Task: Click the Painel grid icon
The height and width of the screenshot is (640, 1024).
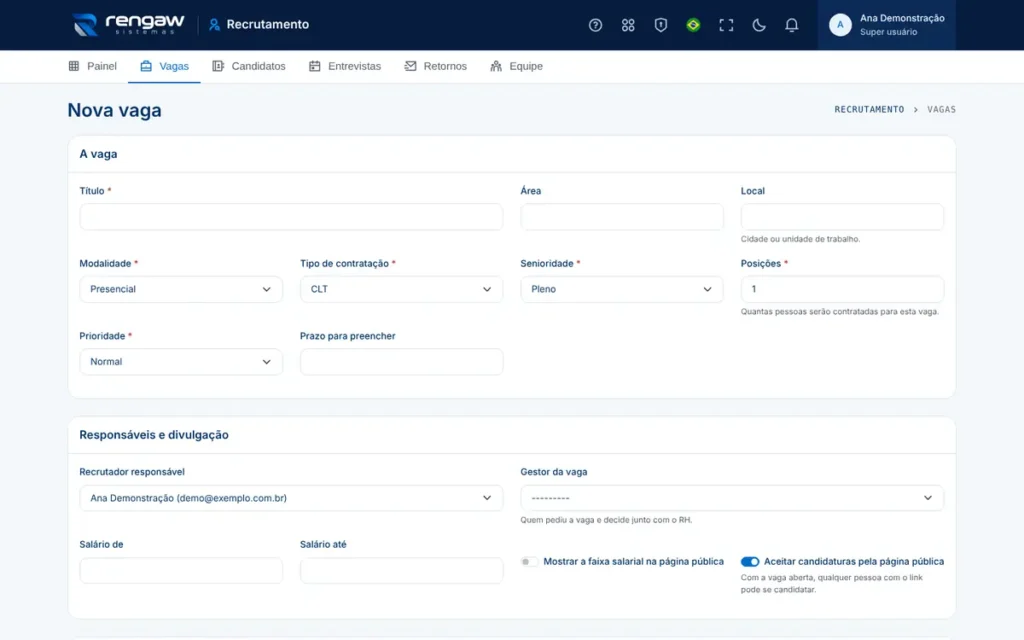Action: tap(74, 66)
